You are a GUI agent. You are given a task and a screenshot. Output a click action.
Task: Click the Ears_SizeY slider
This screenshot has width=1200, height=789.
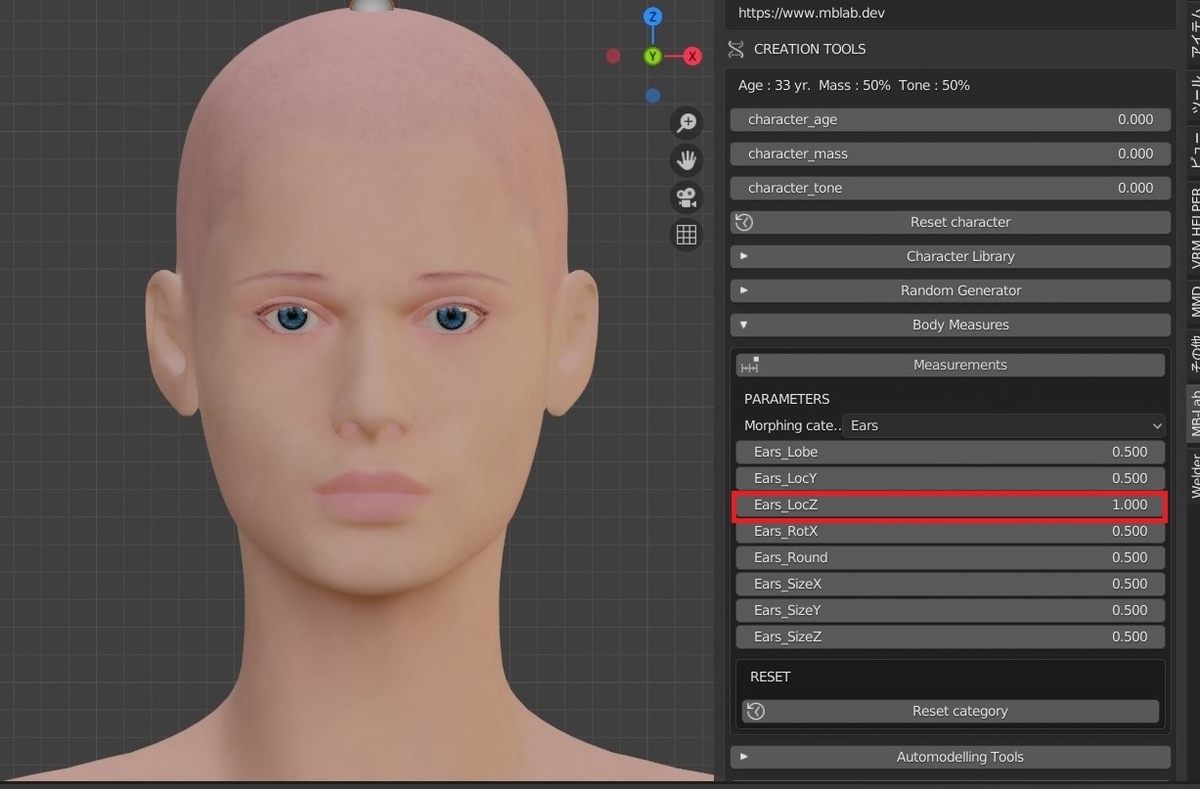pyautogui.click(x=950, y=610)
